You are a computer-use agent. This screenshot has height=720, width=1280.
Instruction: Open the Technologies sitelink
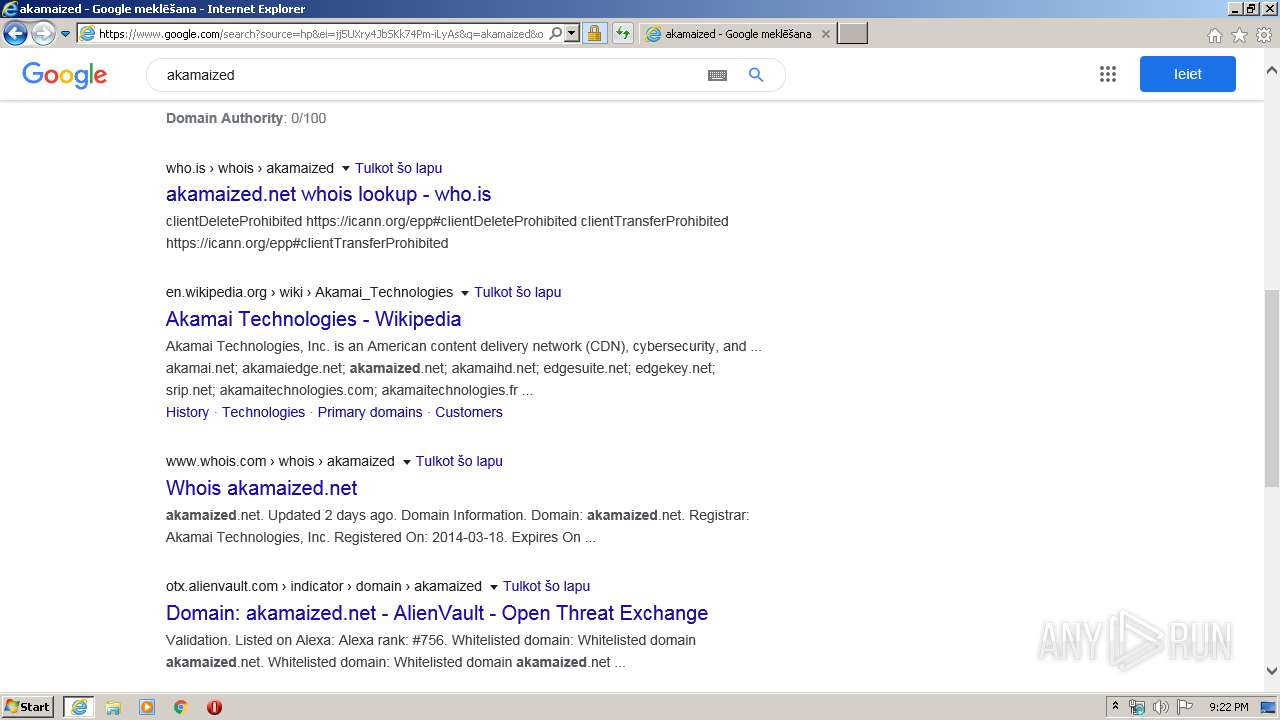[x=263, y=412]
